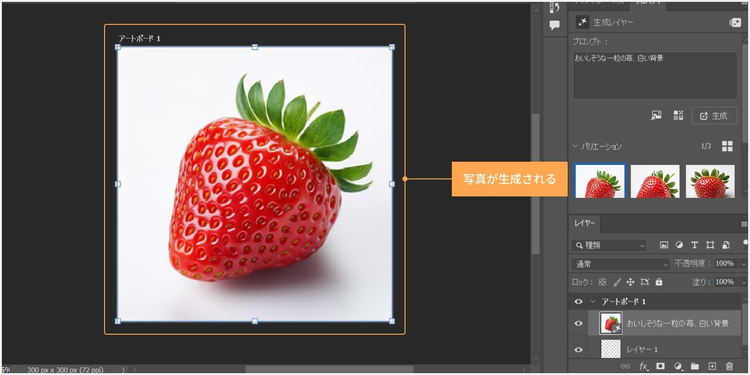Open the 不透明度 opacity slider arrow
Viewport: 750px width, 375px height.
[743, 264]
